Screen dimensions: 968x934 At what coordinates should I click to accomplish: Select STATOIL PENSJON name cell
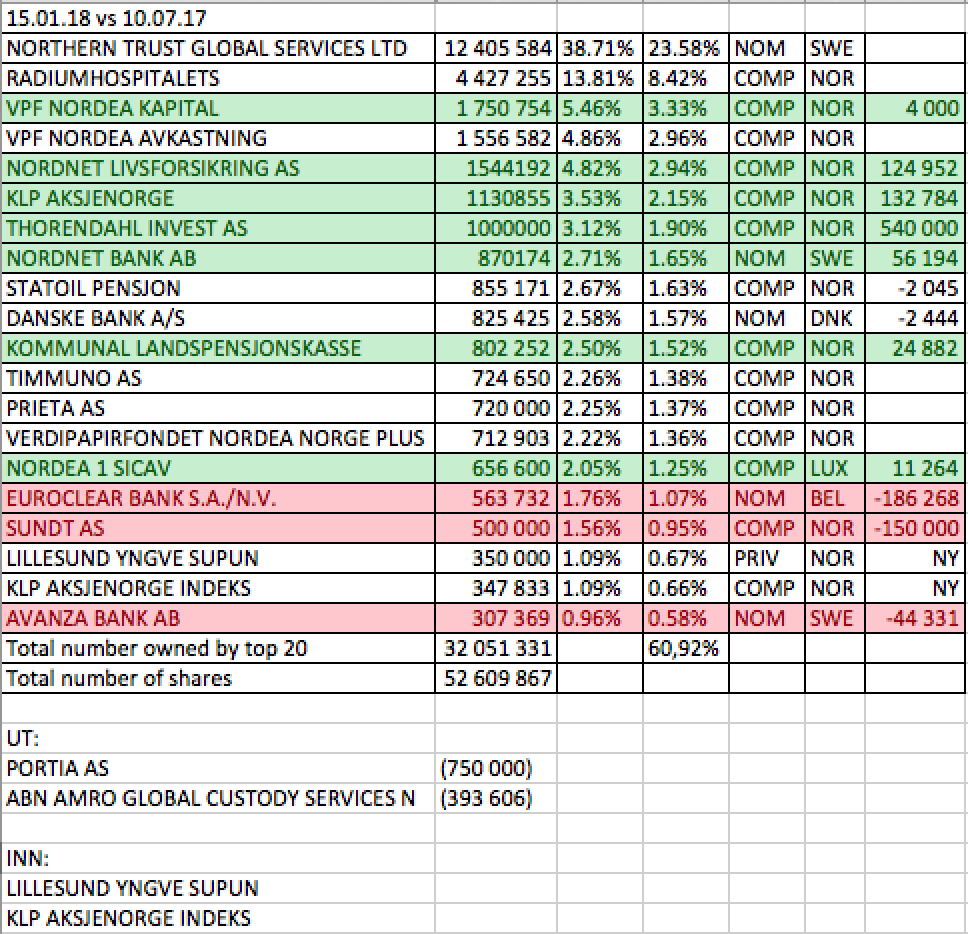point(218,288)
